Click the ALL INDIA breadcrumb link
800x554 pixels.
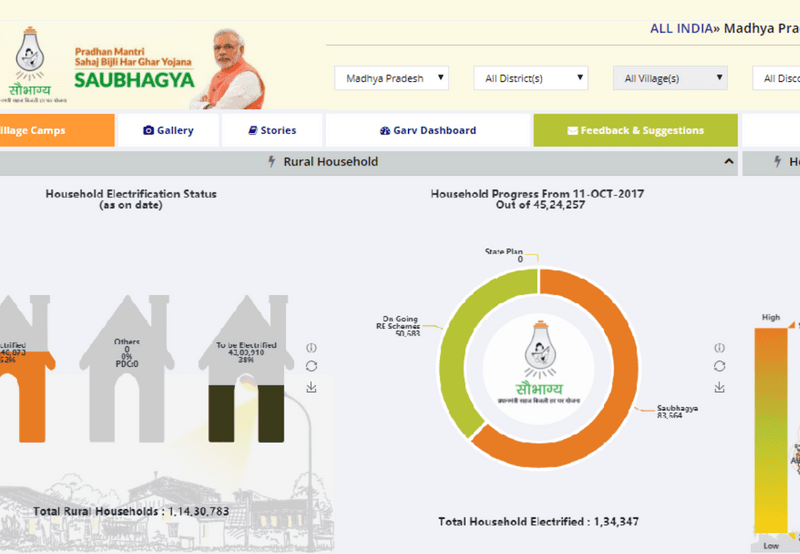[x=679, y=29]
